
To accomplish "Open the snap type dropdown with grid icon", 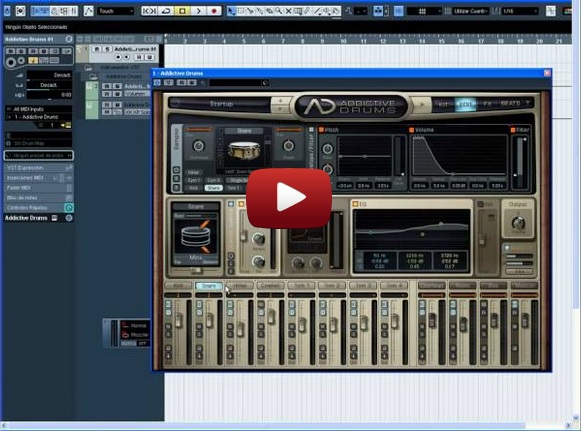I will (424, 11).
